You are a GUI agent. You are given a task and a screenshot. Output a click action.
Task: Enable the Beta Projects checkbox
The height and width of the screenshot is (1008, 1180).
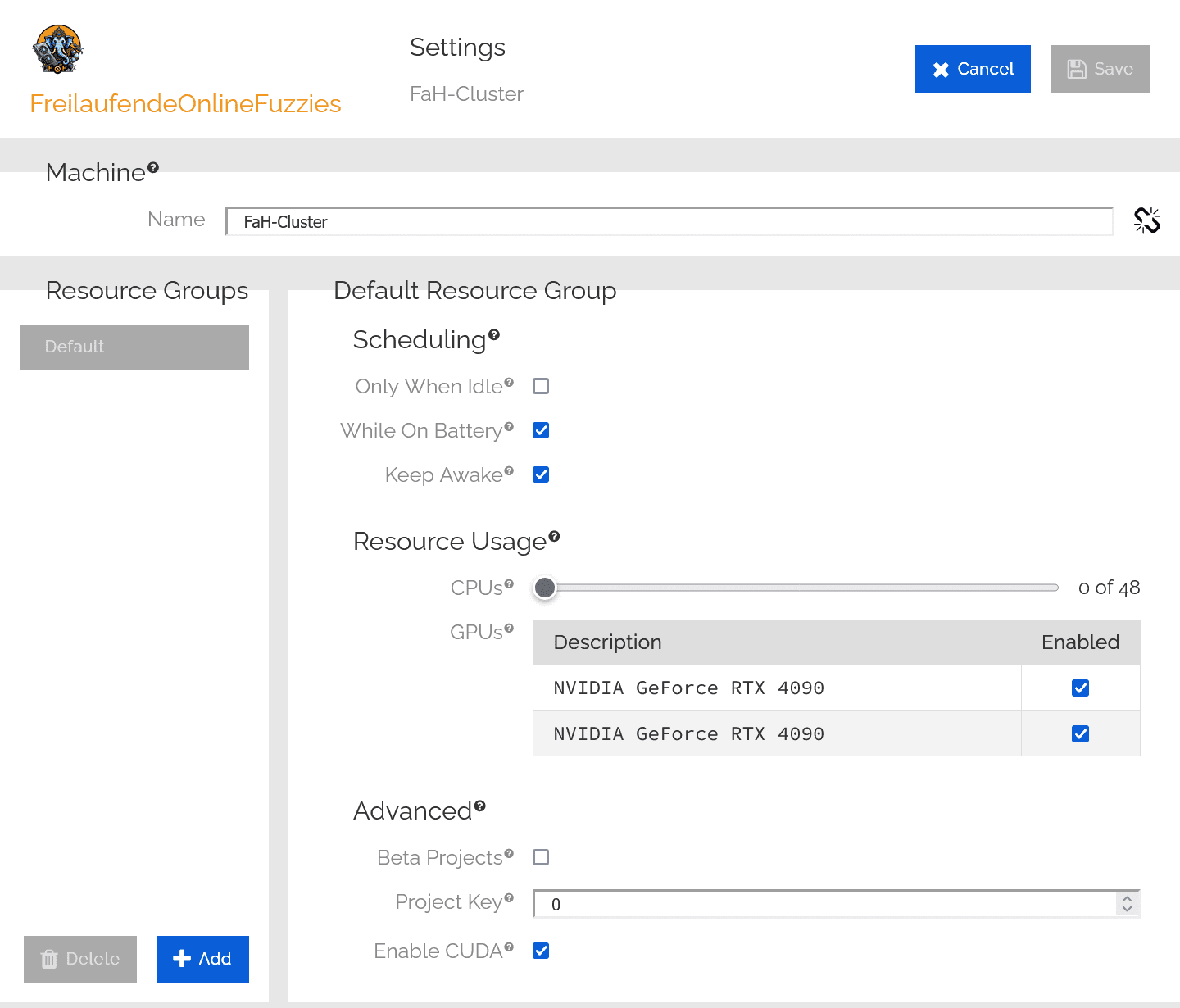[x=541, y=857]
